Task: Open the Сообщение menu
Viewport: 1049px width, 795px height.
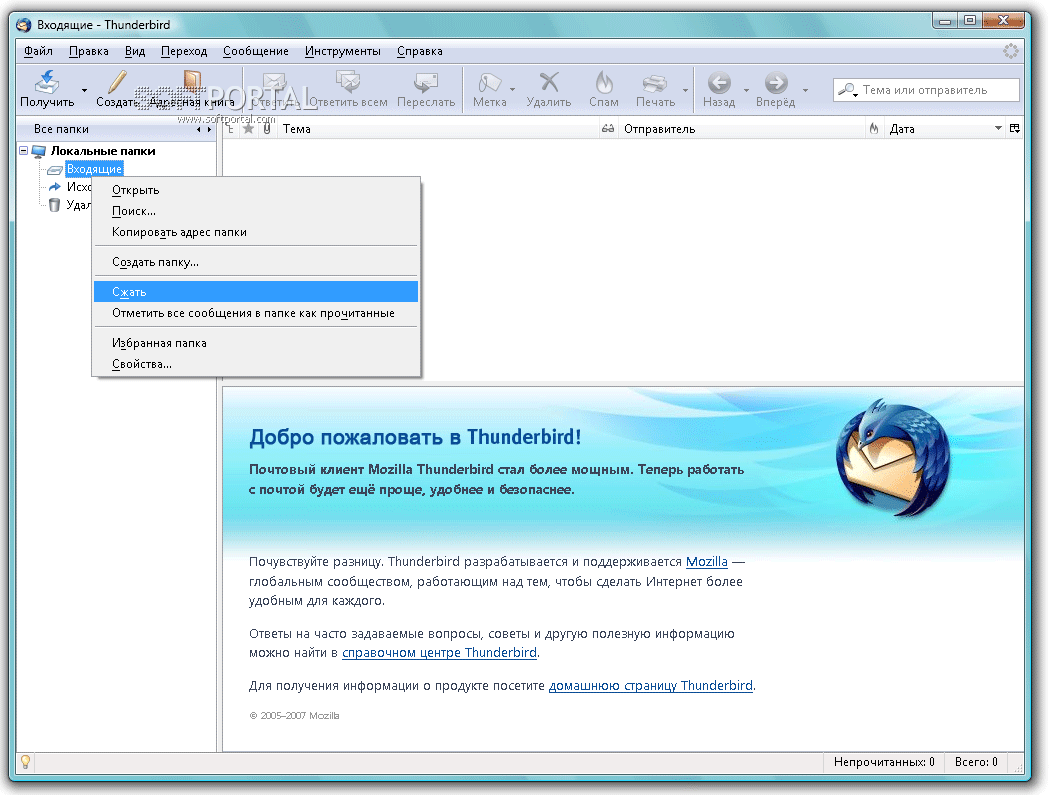Action: pos(256,51)
